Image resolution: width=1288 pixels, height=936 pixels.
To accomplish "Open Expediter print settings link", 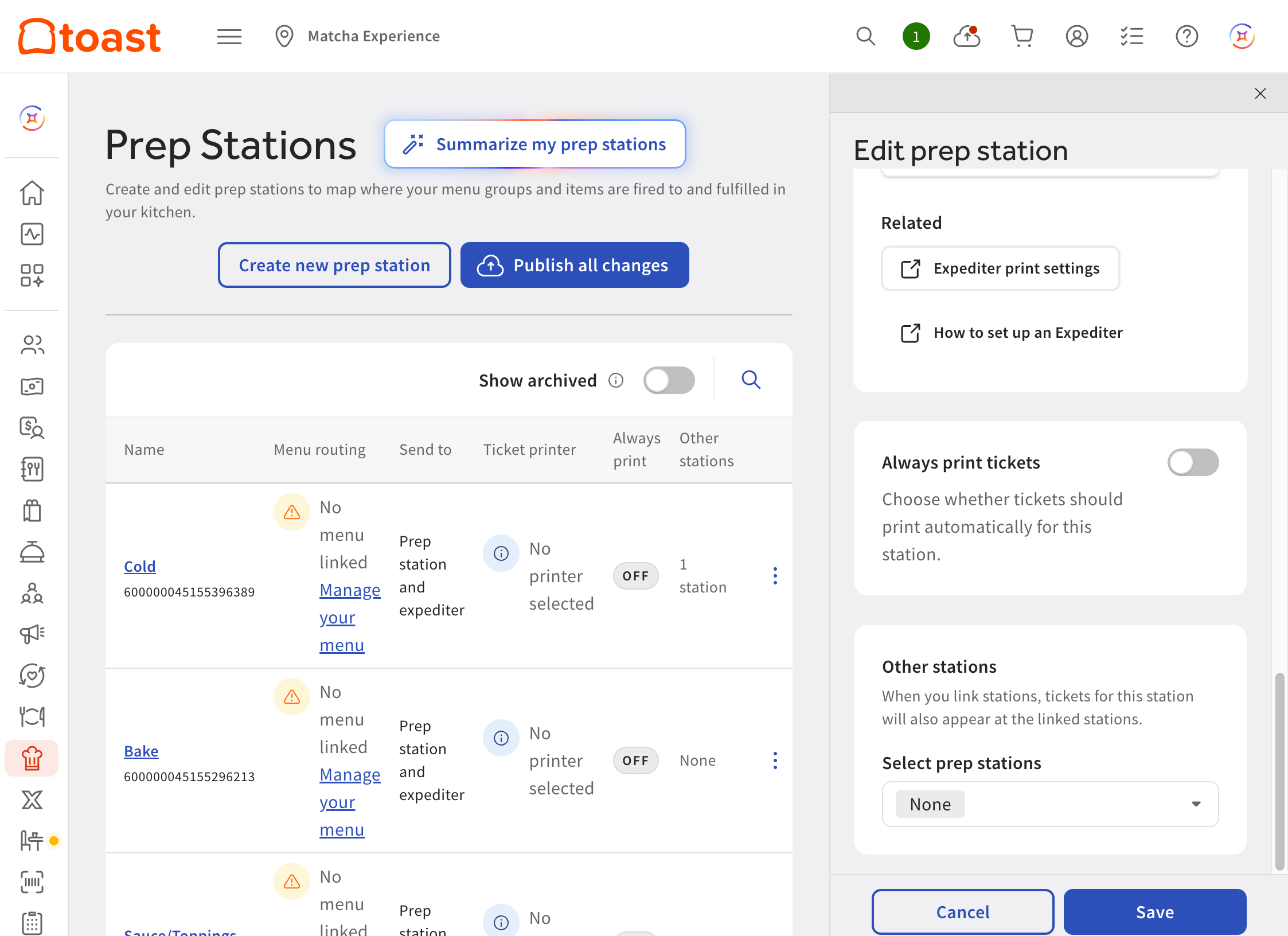I will (x=1001, y=268).
